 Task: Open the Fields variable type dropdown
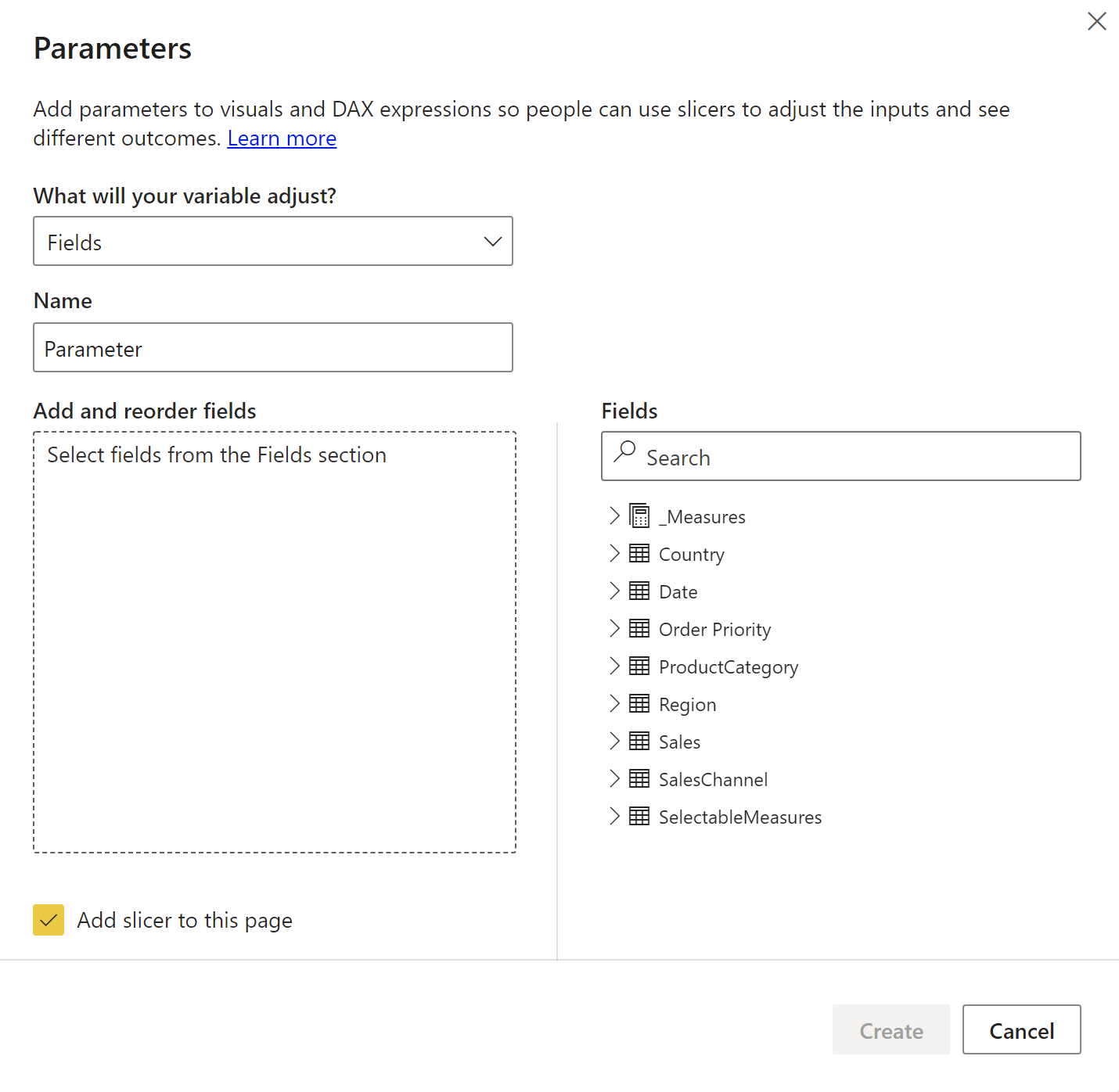click(273, 241)
